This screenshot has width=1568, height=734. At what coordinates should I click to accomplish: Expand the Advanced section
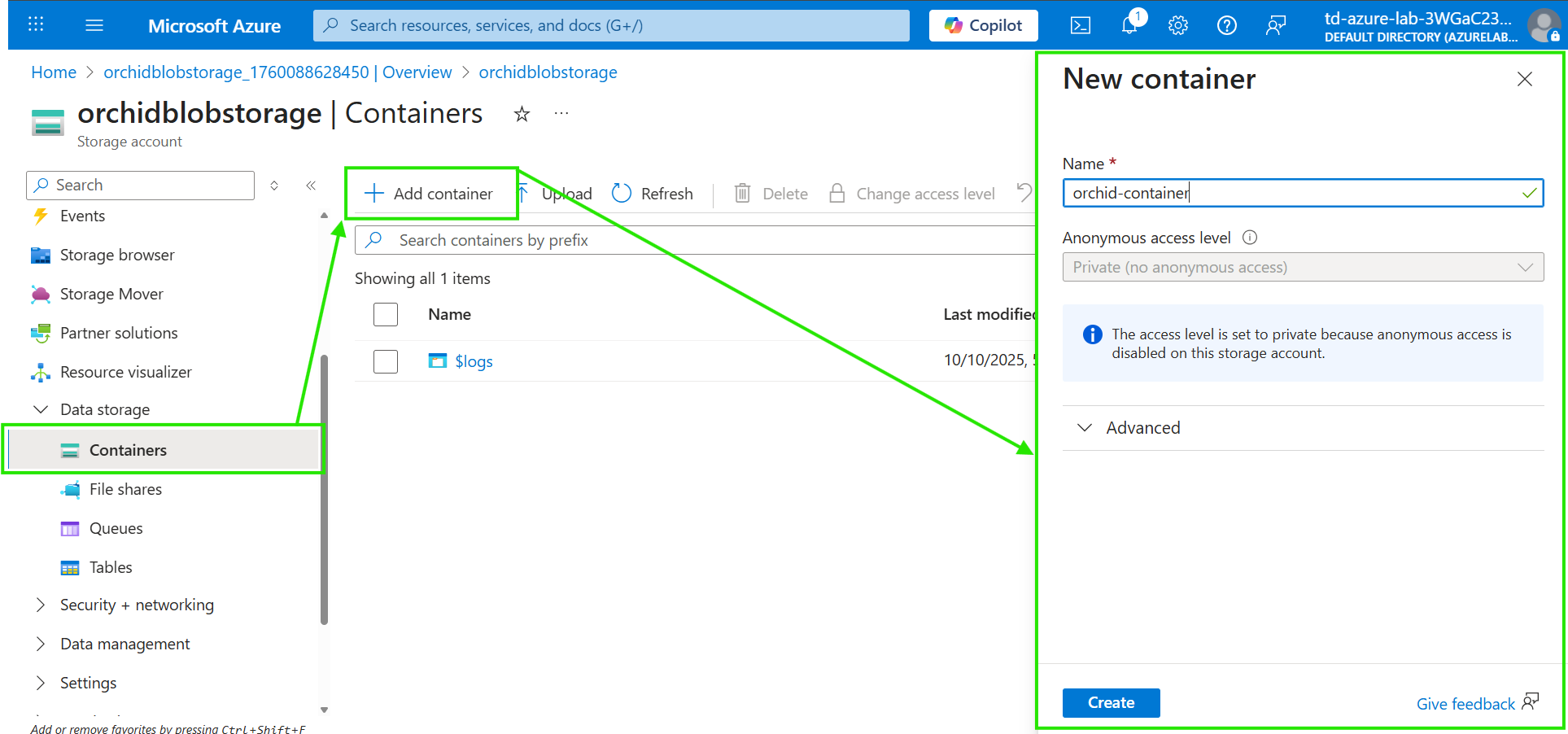pyautogui.click(x=1142, y=428)
